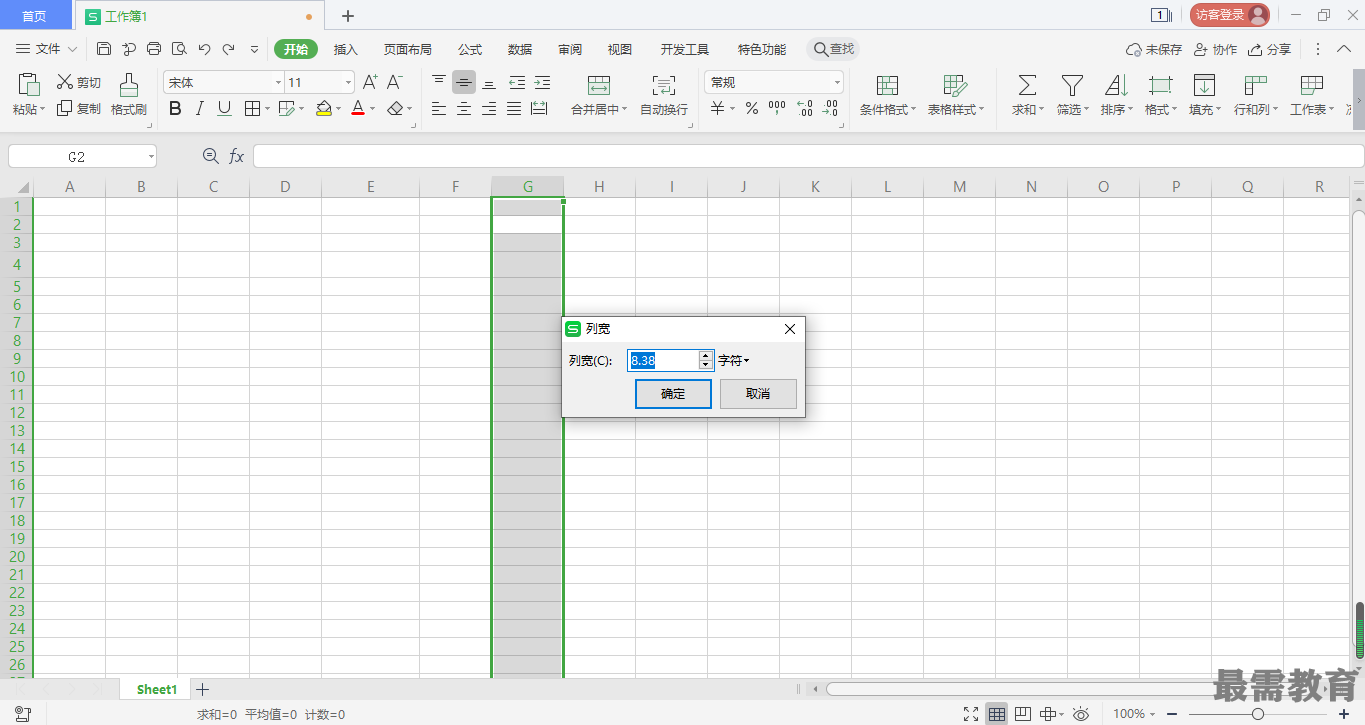The width and height of the screenshot is (1365, 725).
Task: Open the Name Box dropdown G2
Action: (x=151, y=156)
